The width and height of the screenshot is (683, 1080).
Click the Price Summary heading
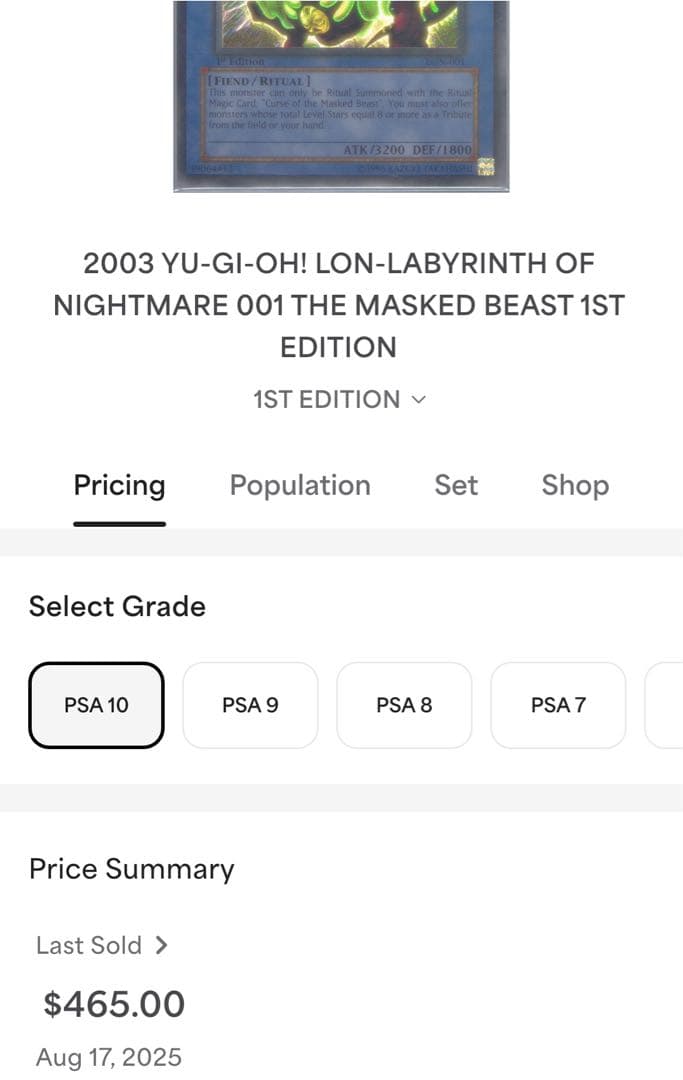click(131, 869)
